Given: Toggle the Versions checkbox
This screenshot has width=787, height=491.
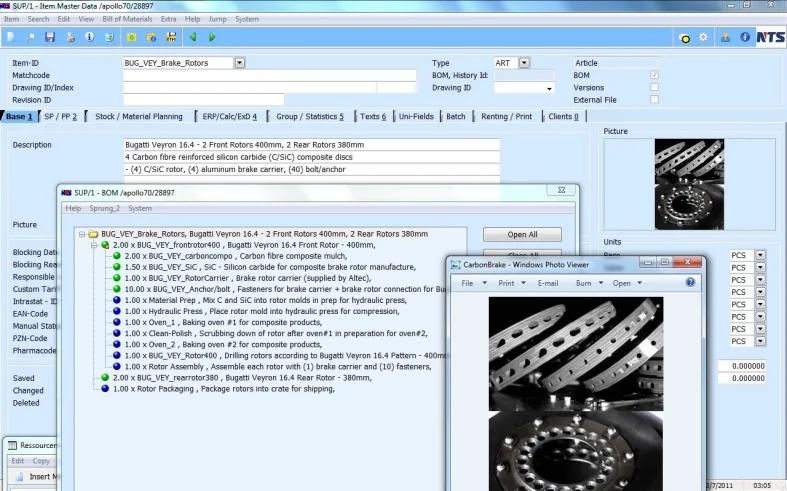Looking at the screenshot, I should 654,87.
